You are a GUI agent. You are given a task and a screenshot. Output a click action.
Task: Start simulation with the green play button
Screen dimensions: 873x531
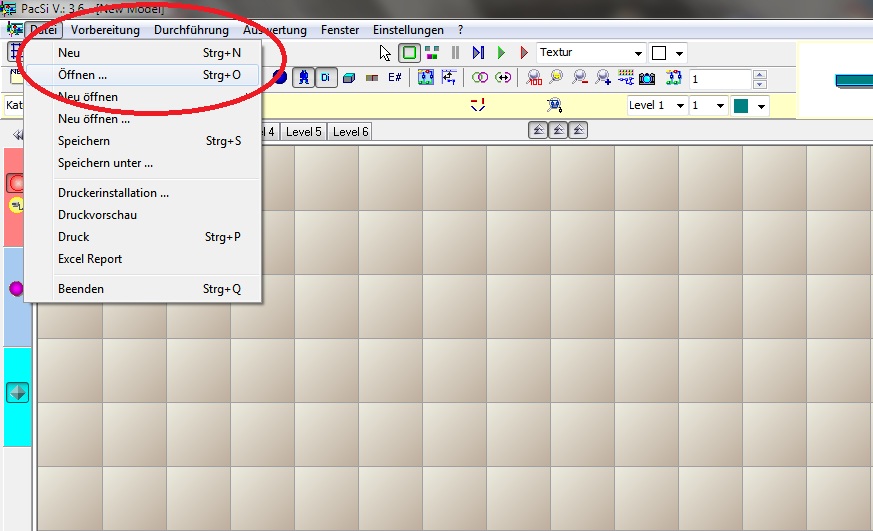(501, 53)
